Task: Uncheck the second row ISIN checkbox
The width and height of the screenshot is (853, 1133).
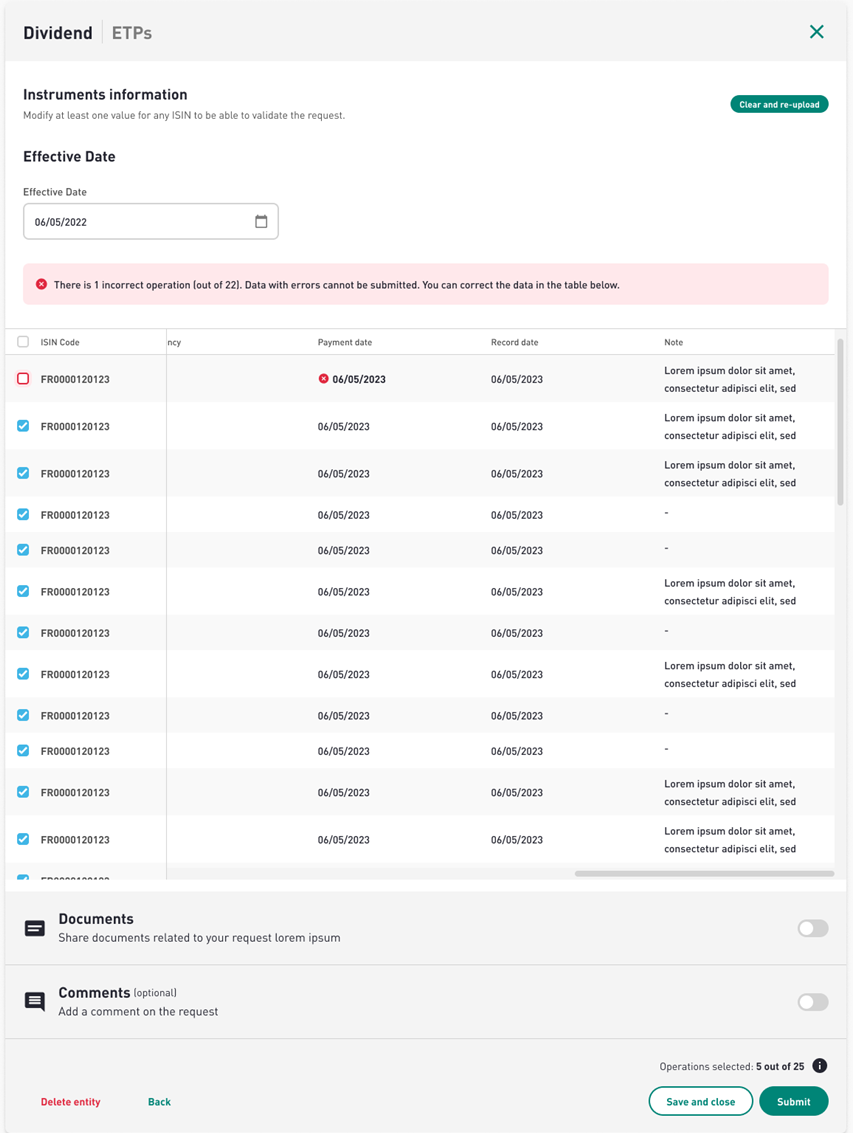Action: coord(23,426)
